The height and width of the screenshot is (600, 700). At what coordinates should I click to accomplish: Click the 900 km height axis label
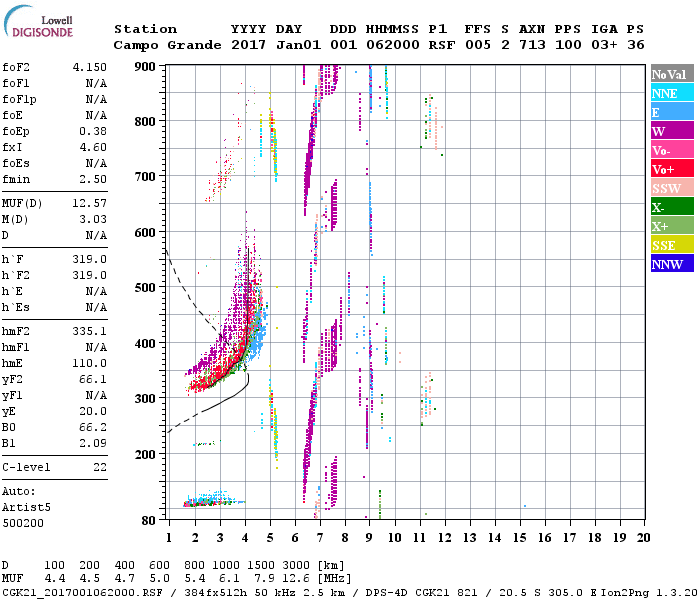tap(145, 67)
